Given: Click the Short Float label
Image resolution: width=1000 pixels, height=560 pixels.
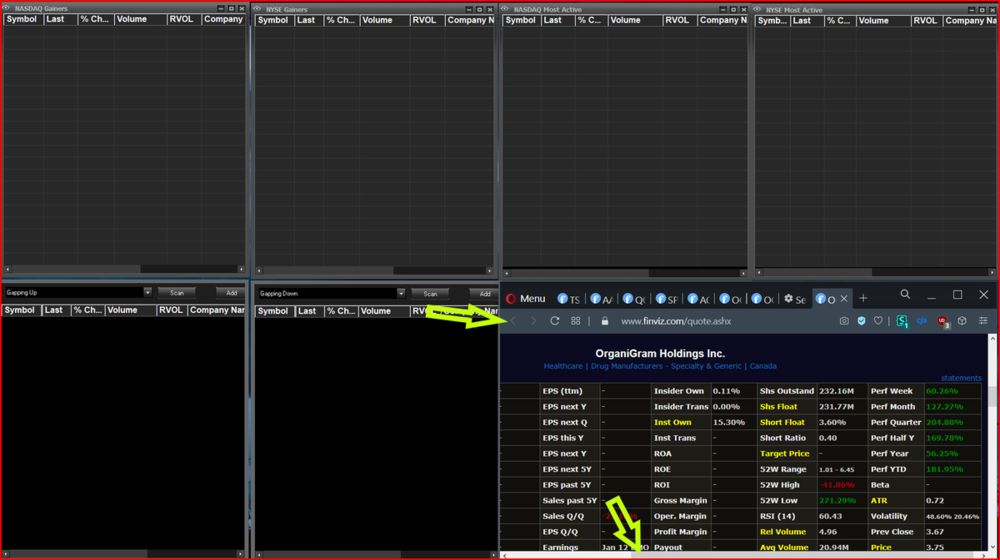Looking at the screenshot, I should [x=782, y=422].
